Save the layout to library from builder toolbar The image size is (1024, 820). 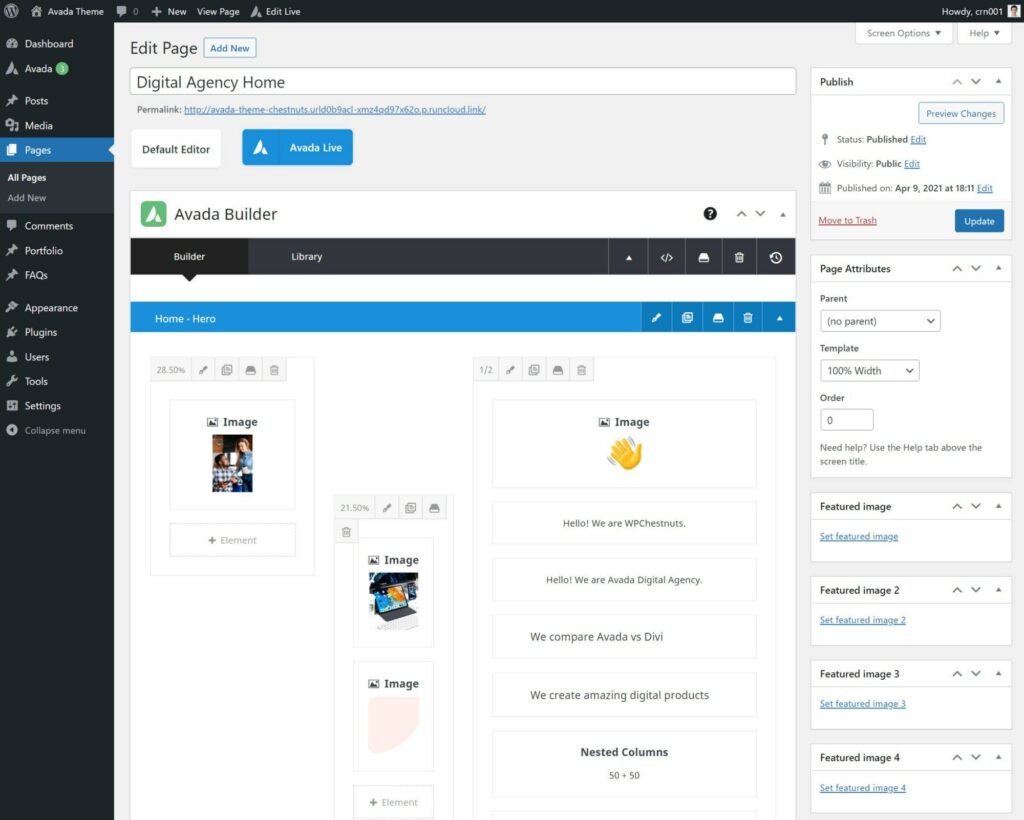[703, 257]
